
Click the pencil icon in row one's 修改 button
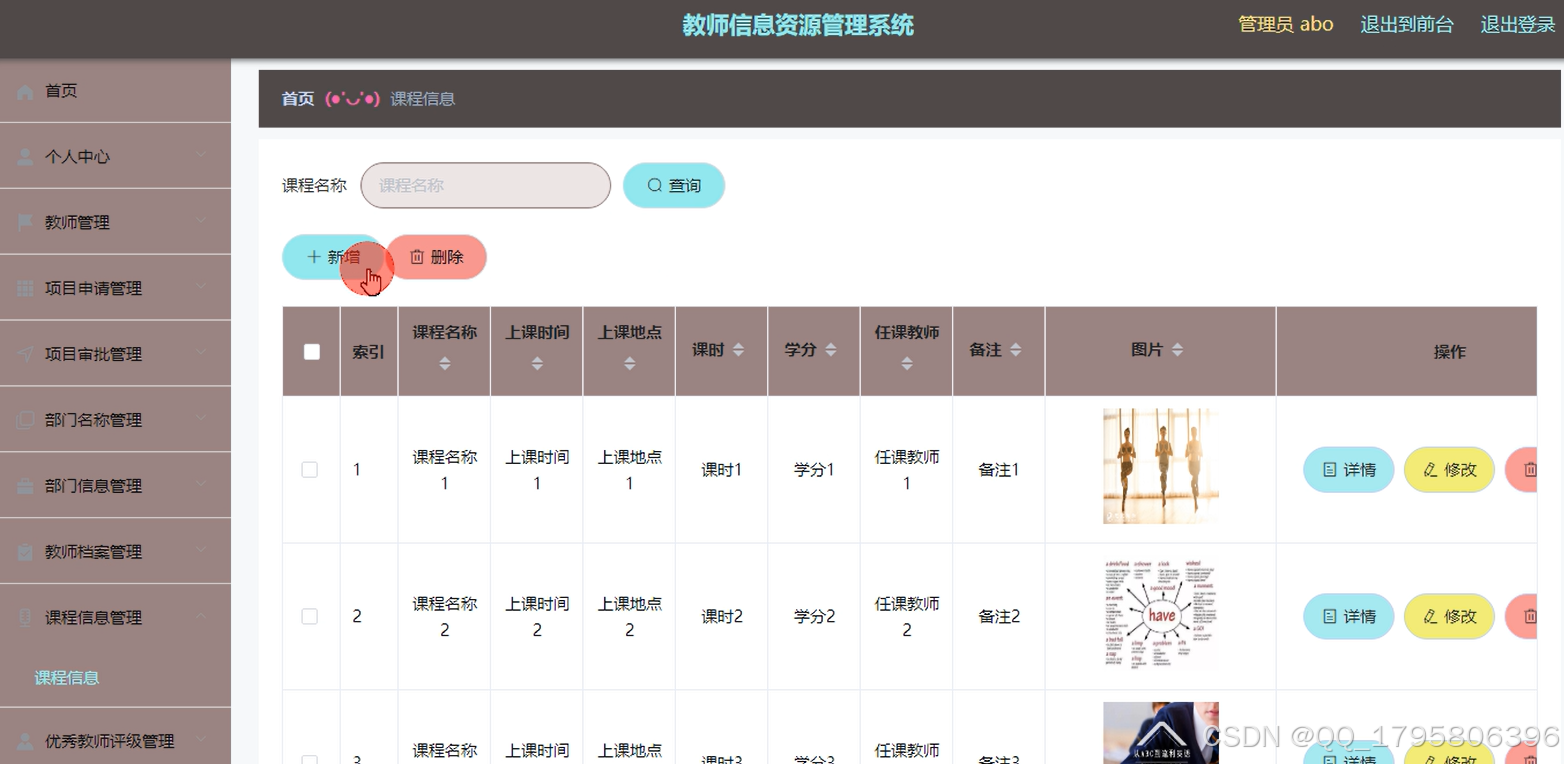pyautogui.click(x=1430, y=469)
